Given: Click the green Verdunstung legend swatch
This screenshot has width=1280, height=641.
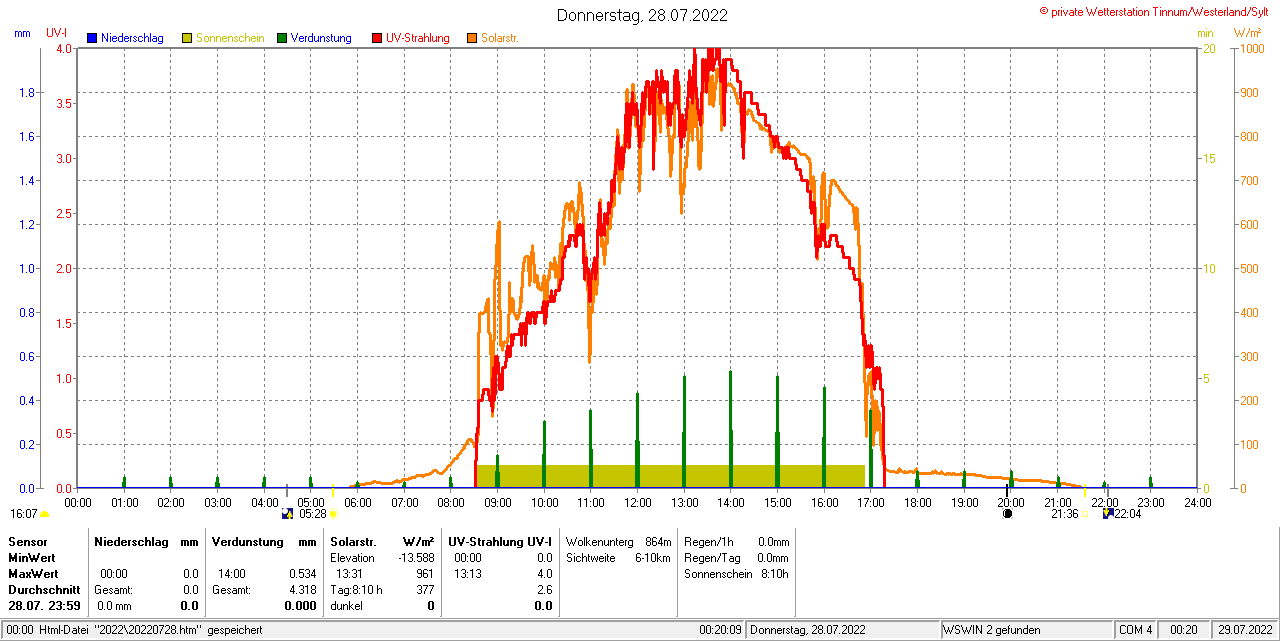Looking at the screenshot, I should (282, 38).
